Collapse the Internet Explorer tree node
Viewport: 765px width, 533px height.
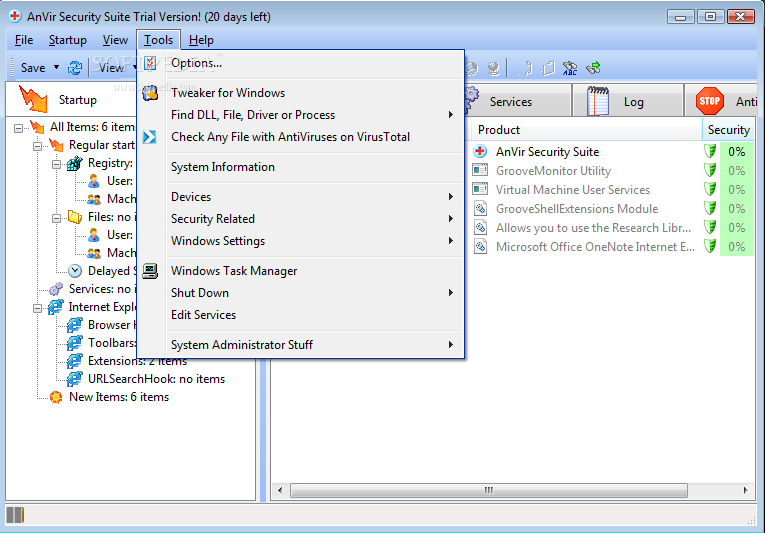point(38,308)
